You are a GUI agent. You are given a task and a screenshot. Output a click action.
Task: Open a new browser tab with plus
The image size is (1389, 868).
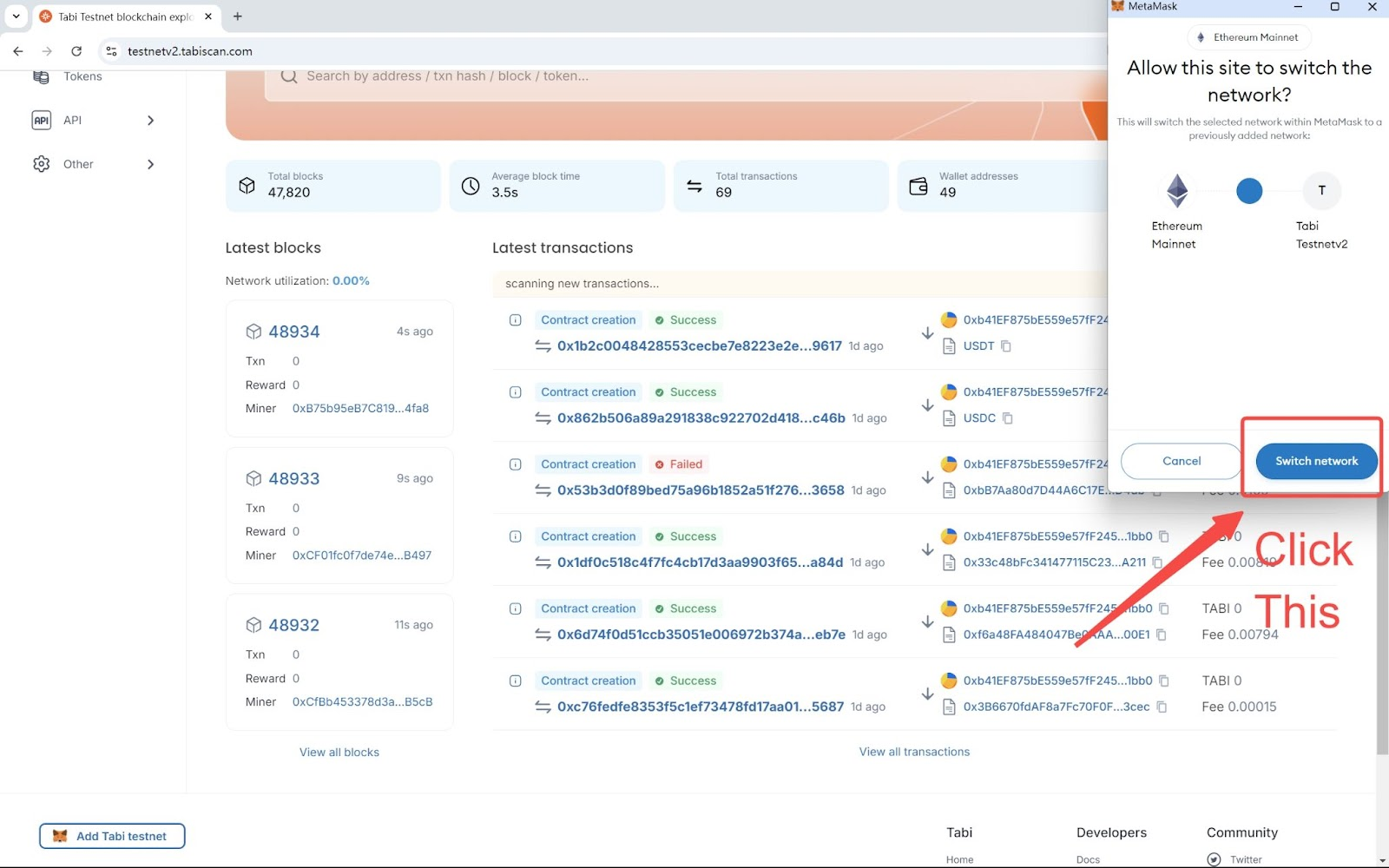238,16
